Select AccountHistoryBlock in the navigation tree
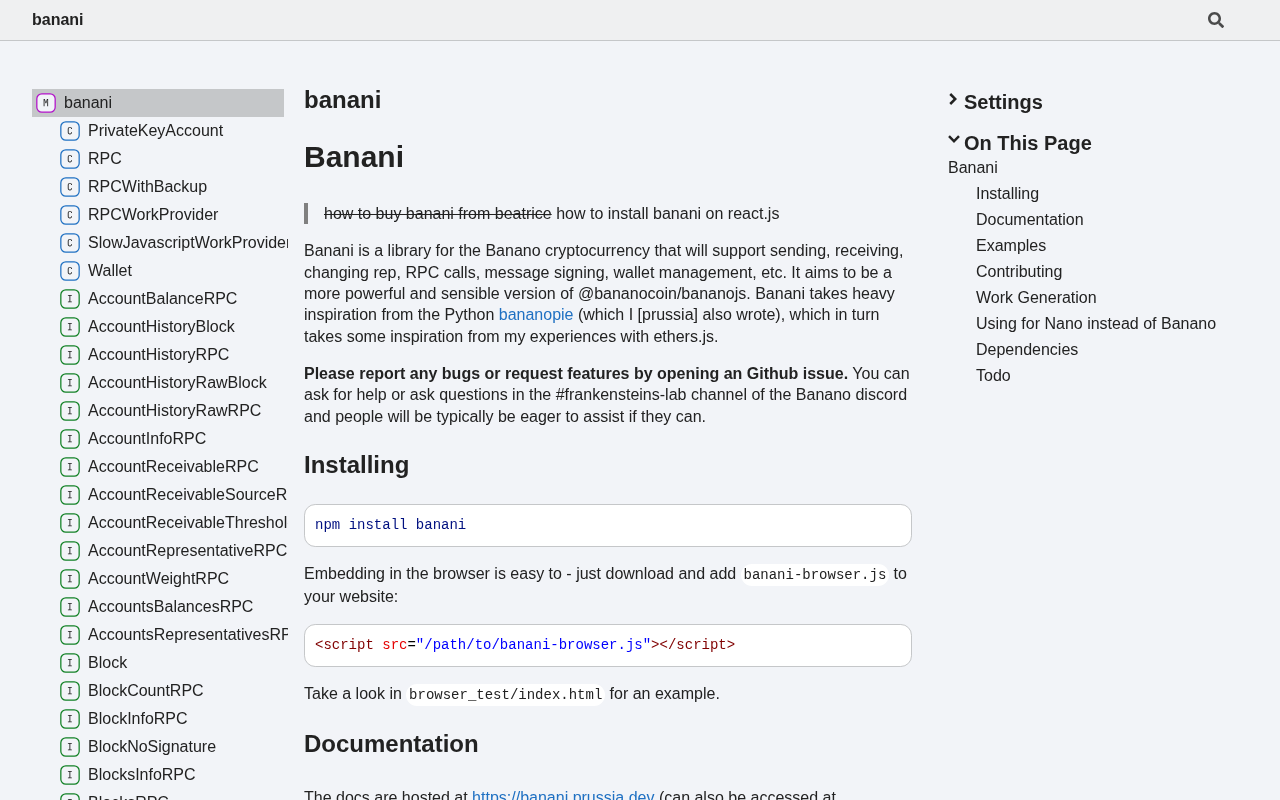This screenshot has height=800, width=1280. 161,327
